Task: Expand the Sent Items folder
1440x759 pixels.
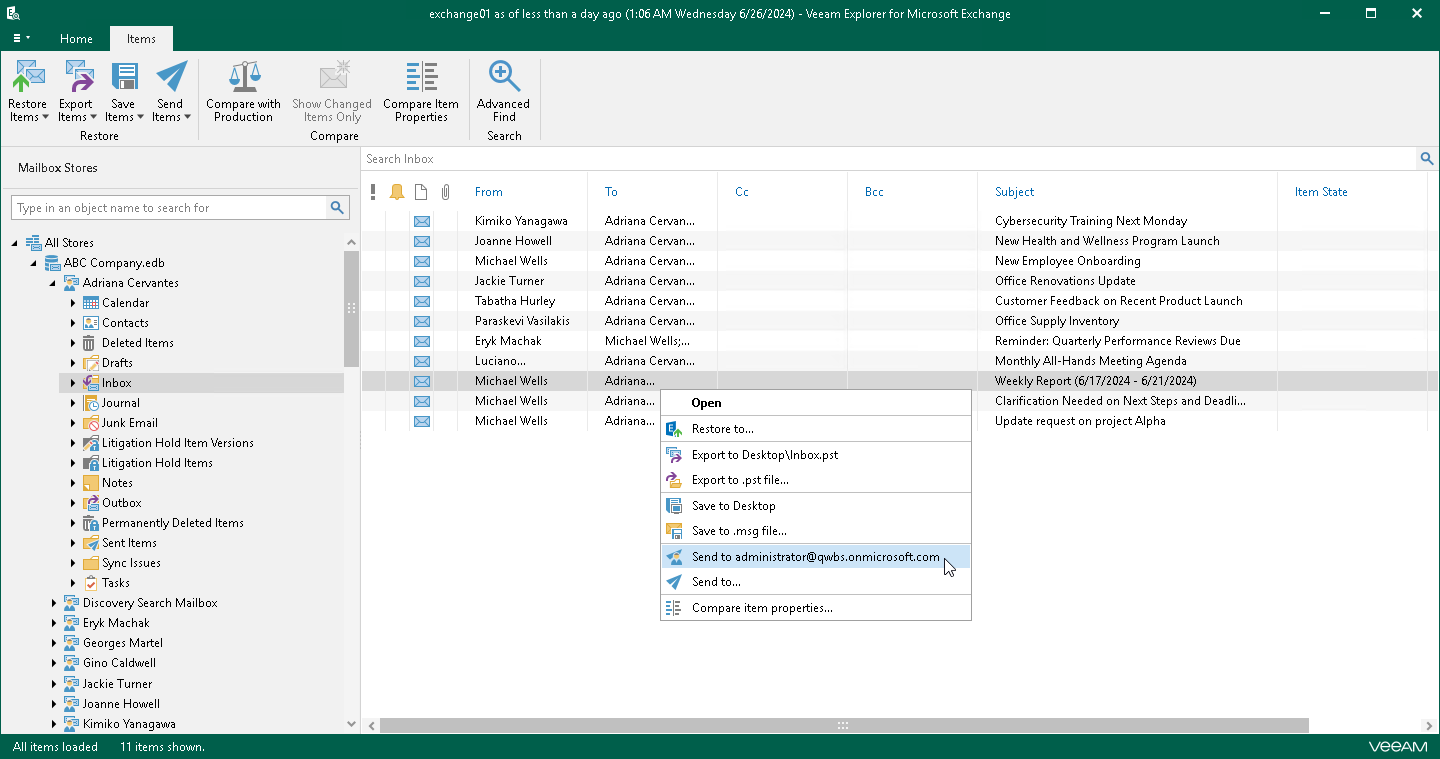Action: click(x=73, y=543)
